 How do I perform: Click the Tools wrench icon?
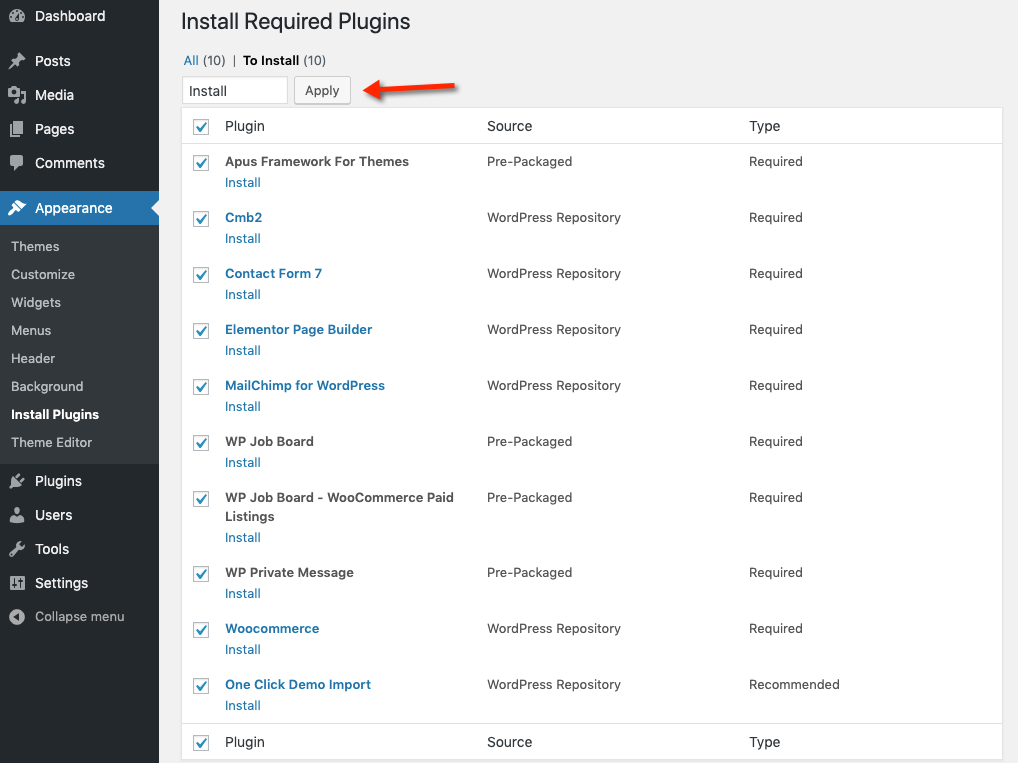coord(17,549)
